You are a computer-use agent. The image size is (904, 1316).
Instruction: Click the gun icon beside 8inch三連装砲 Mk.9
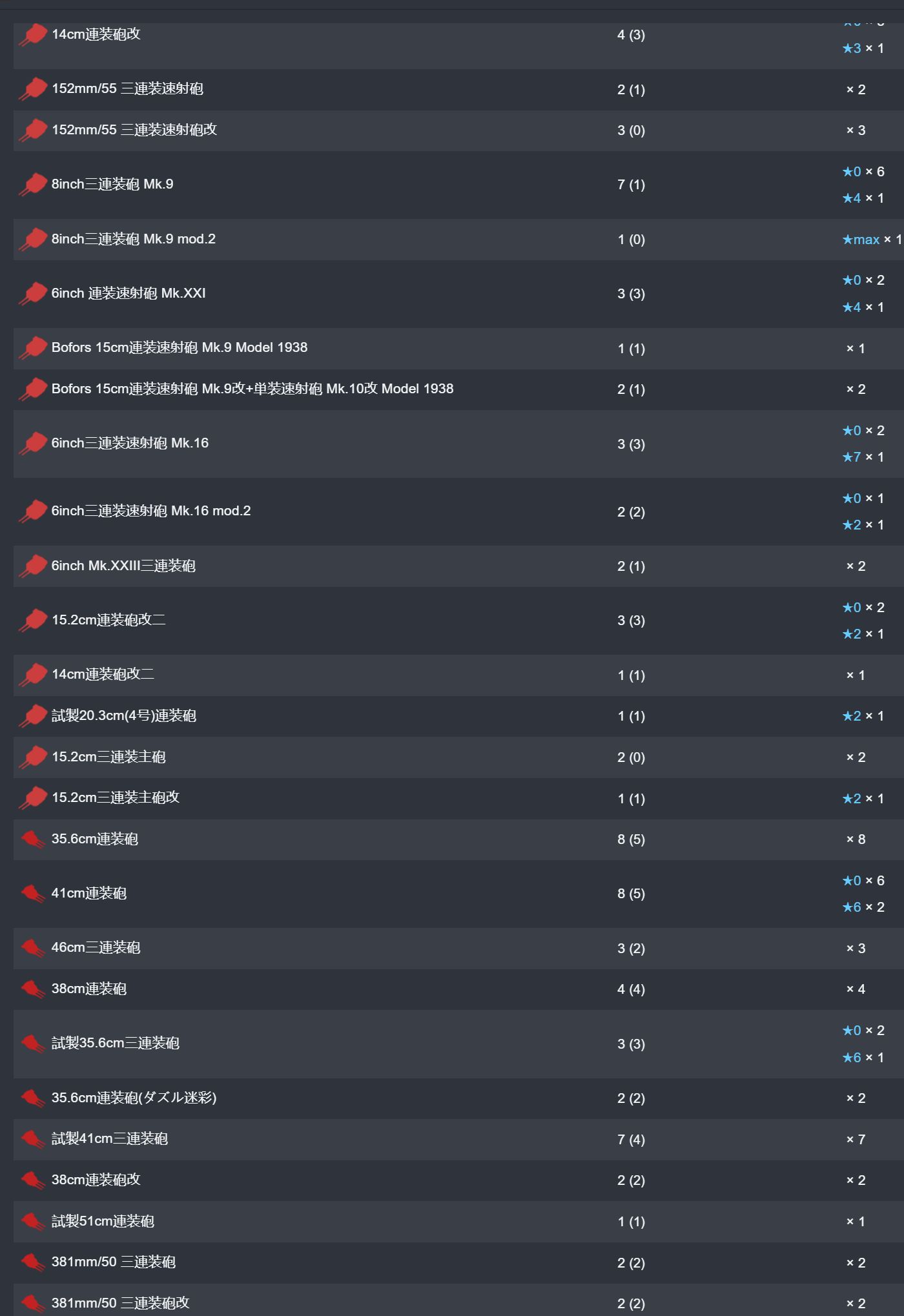click(x=33, y=185)
